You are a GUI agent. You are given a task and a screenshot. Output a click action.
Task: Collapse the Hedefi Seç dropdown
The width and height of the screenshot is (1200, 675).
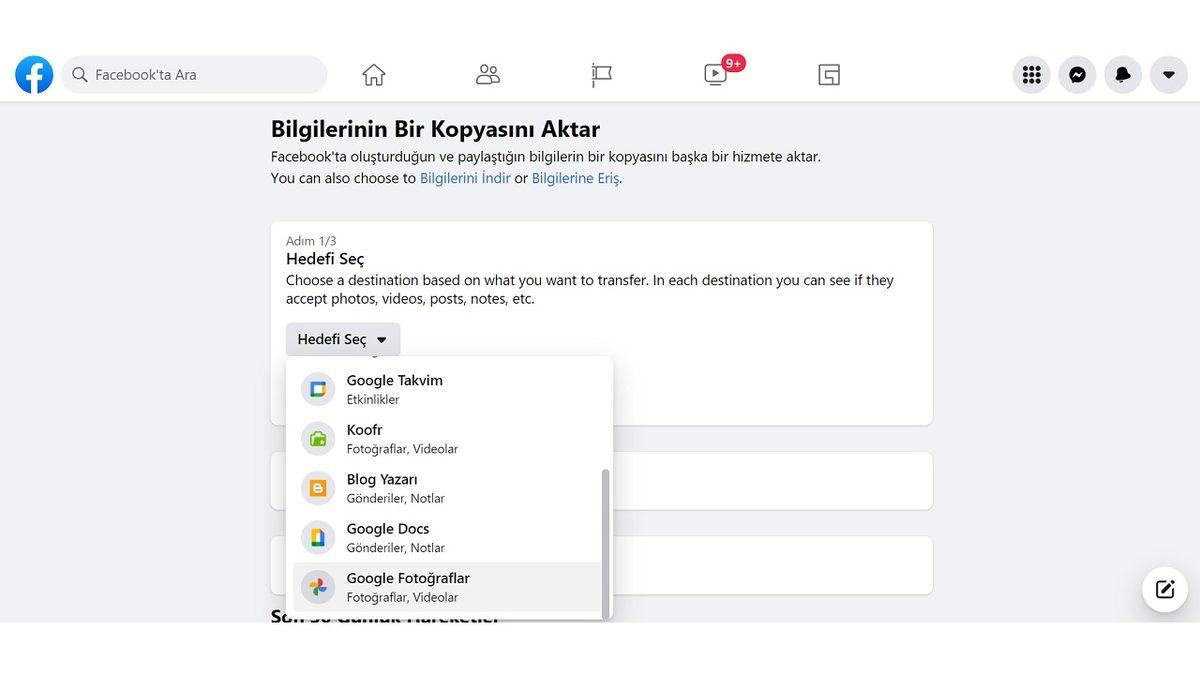coord(343,339)
